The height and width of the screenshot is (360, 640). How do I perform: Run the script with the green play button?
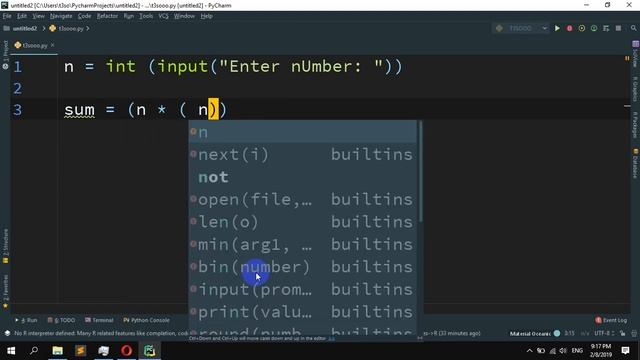tap(557, 28)
